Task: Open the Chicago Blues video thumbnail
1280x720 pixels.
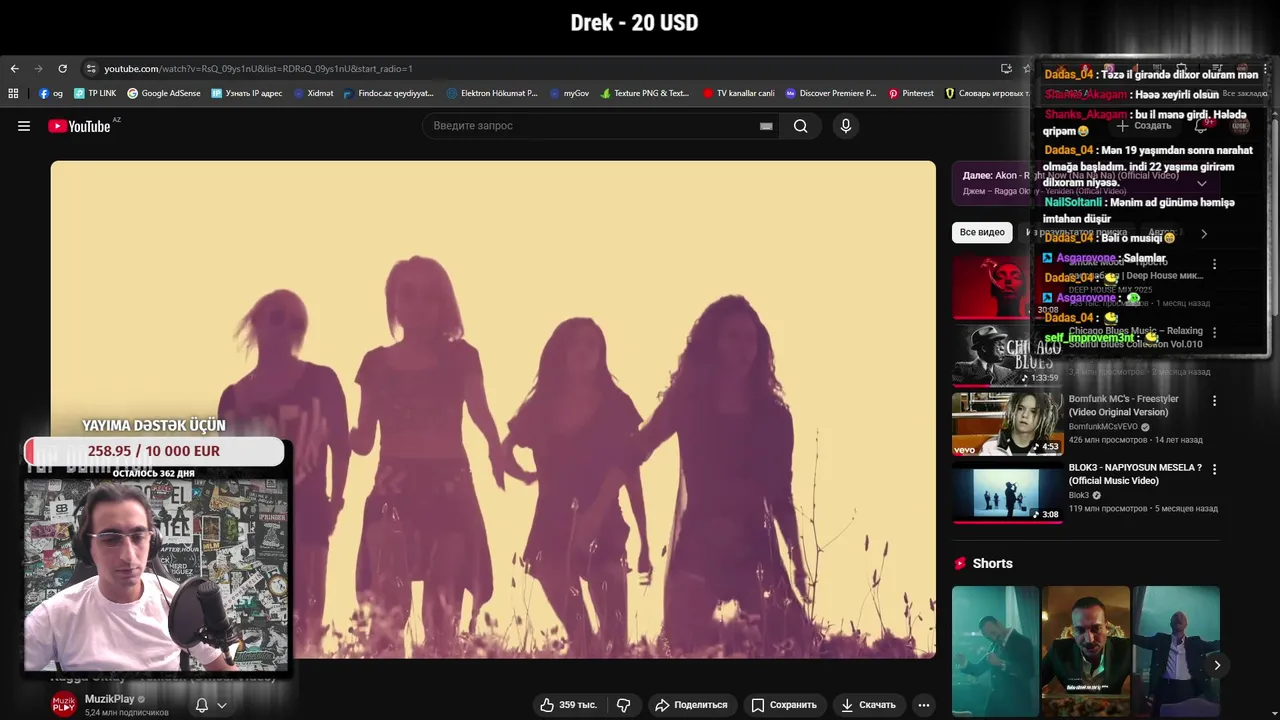Action: pos(1005,355)
